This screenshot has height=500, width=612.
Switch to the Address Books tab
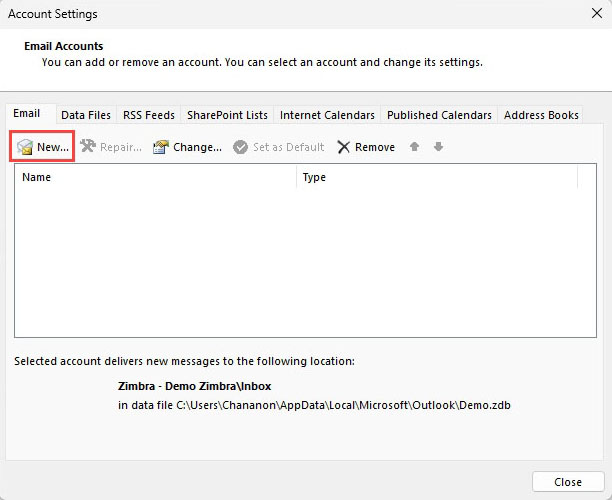click(541, 115)
